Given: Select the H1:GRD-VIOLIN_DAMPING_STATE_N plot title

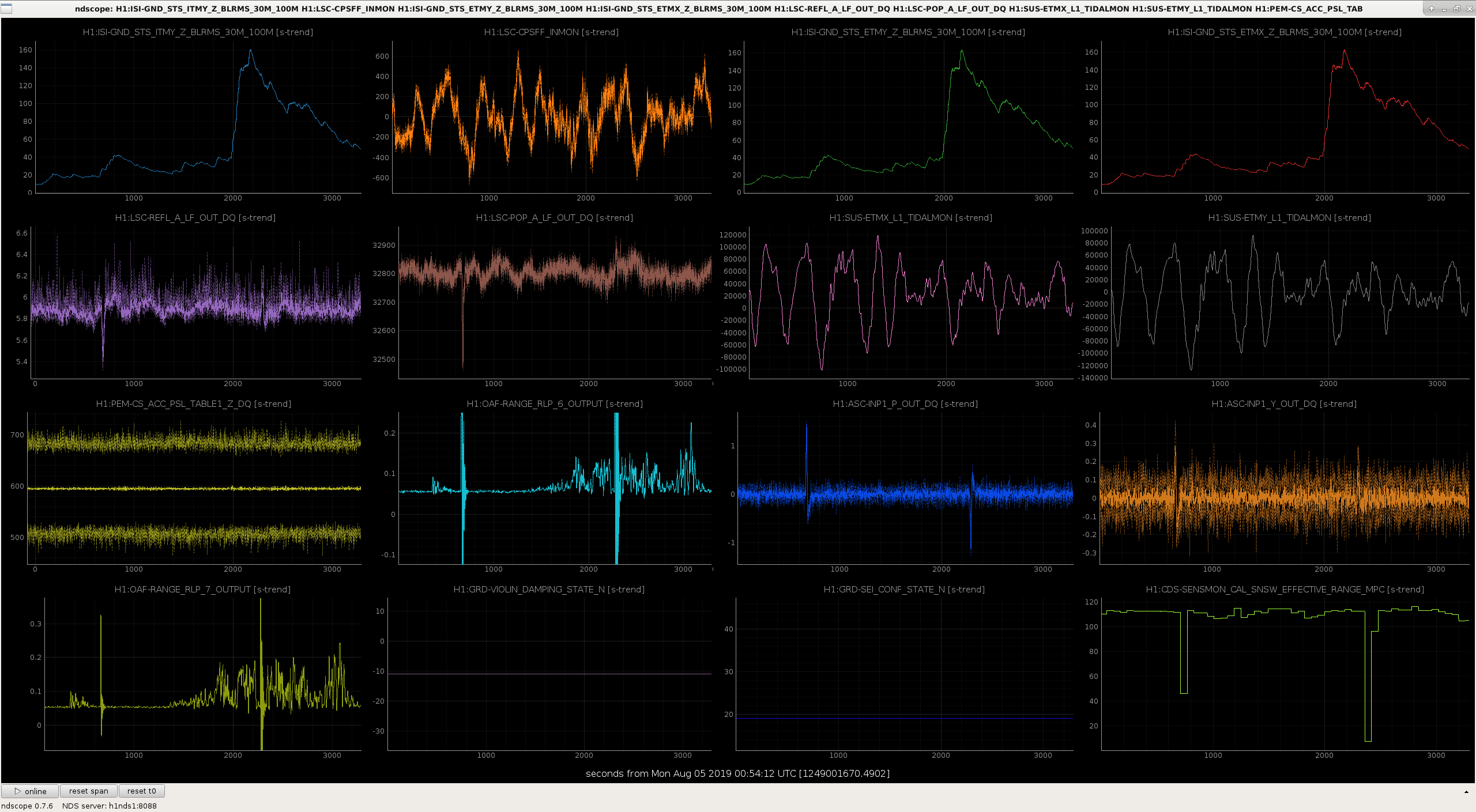Looking at the screenshot, I should (x=549, y=590).
